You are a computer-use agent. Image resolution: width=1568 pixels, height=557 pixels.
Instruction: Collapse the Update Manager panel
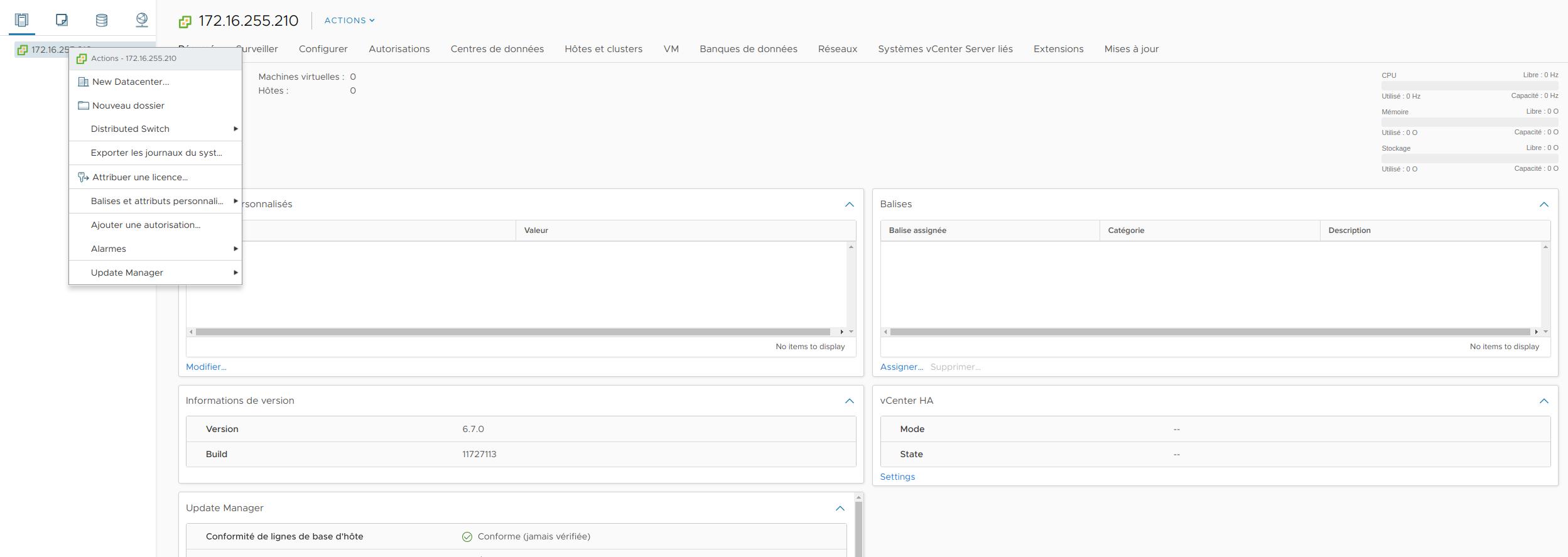(840, 508)
